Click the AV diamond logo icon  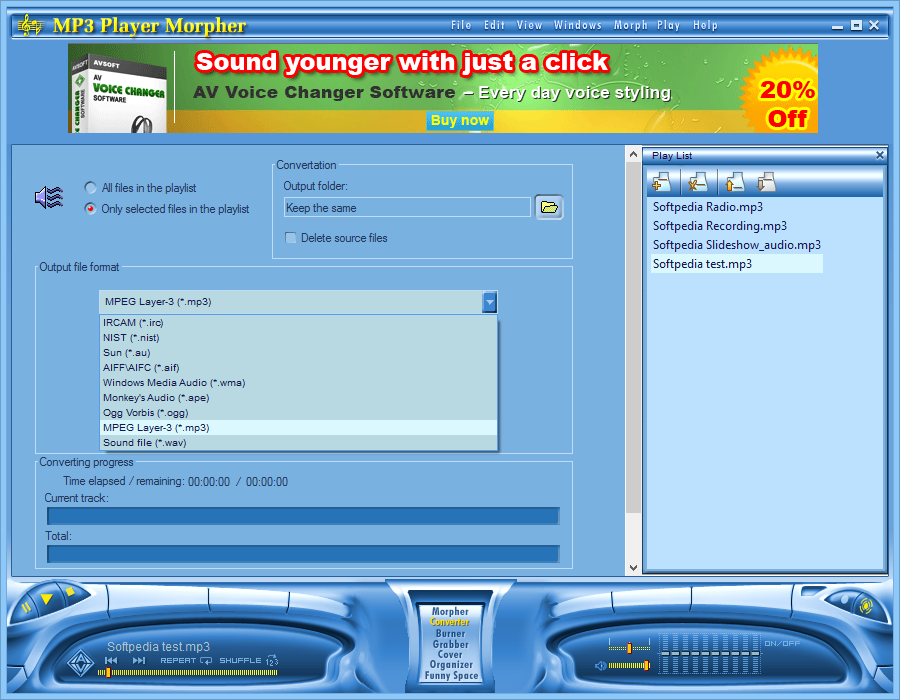(81, 663)
